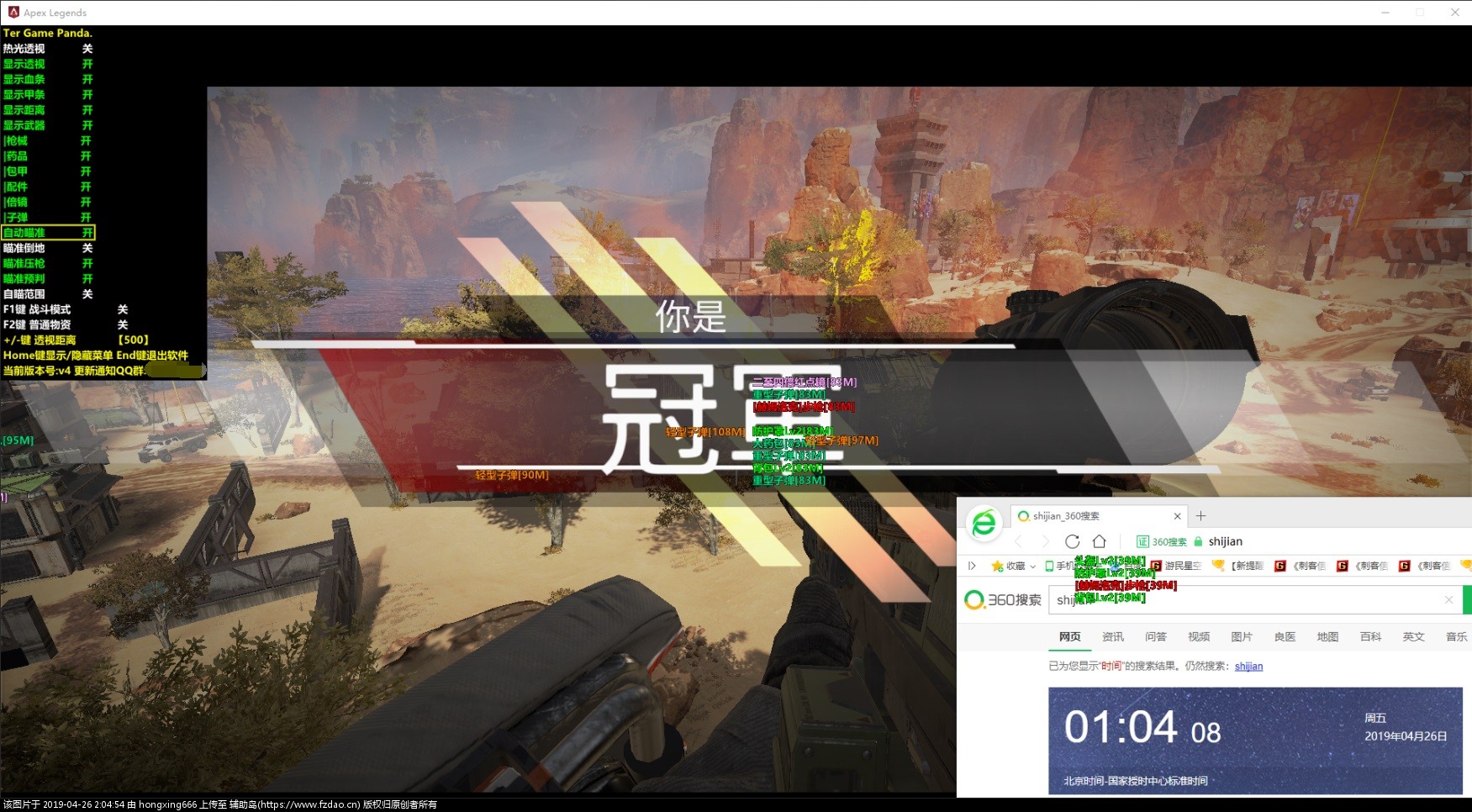Open the 游民星空 bookmark
This screenshot has height=812, width=1472.
(x=1176, y=566)
